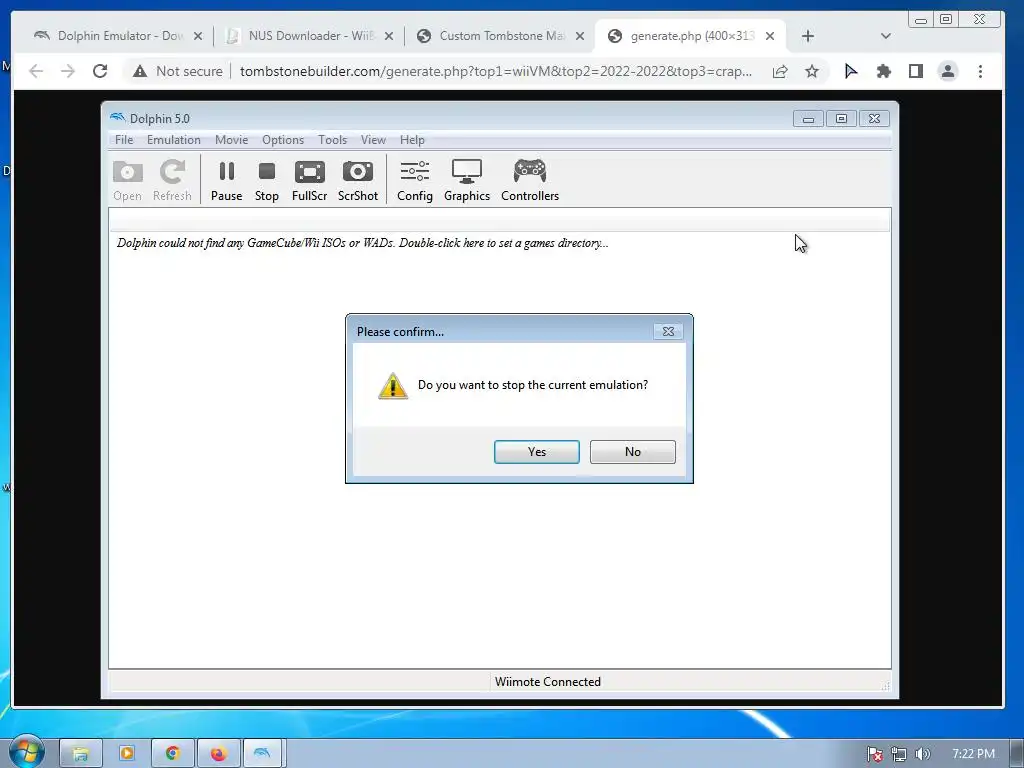Close the NUS Downloader tab

coord(389,36)
